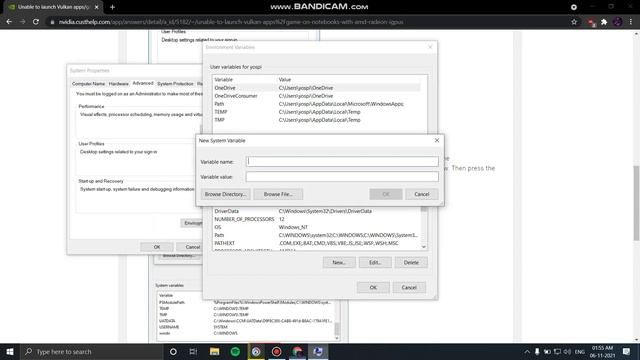Select the OS system variable row
The width and height of the screenshot is (640, 360).
pyautogui.click(x=316, y=227)
